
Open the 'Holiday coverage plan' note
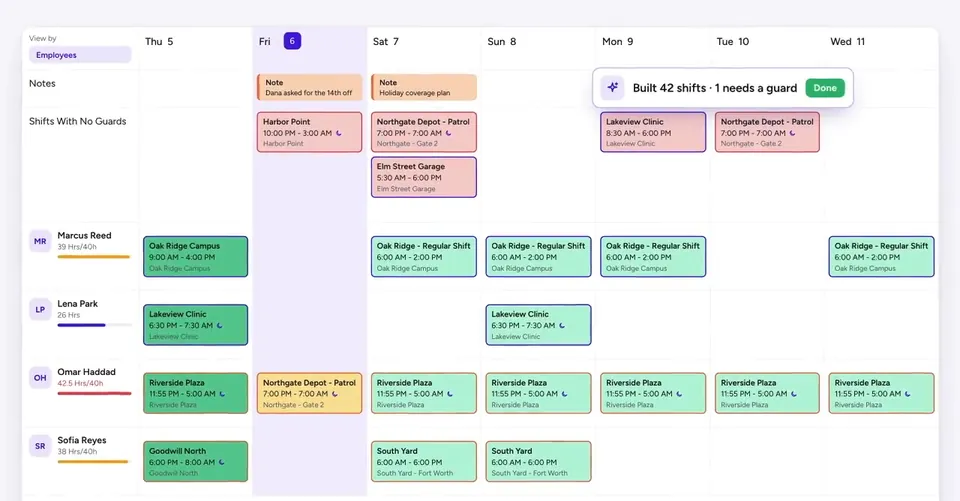pyautogui.click(x=424, y=87)
